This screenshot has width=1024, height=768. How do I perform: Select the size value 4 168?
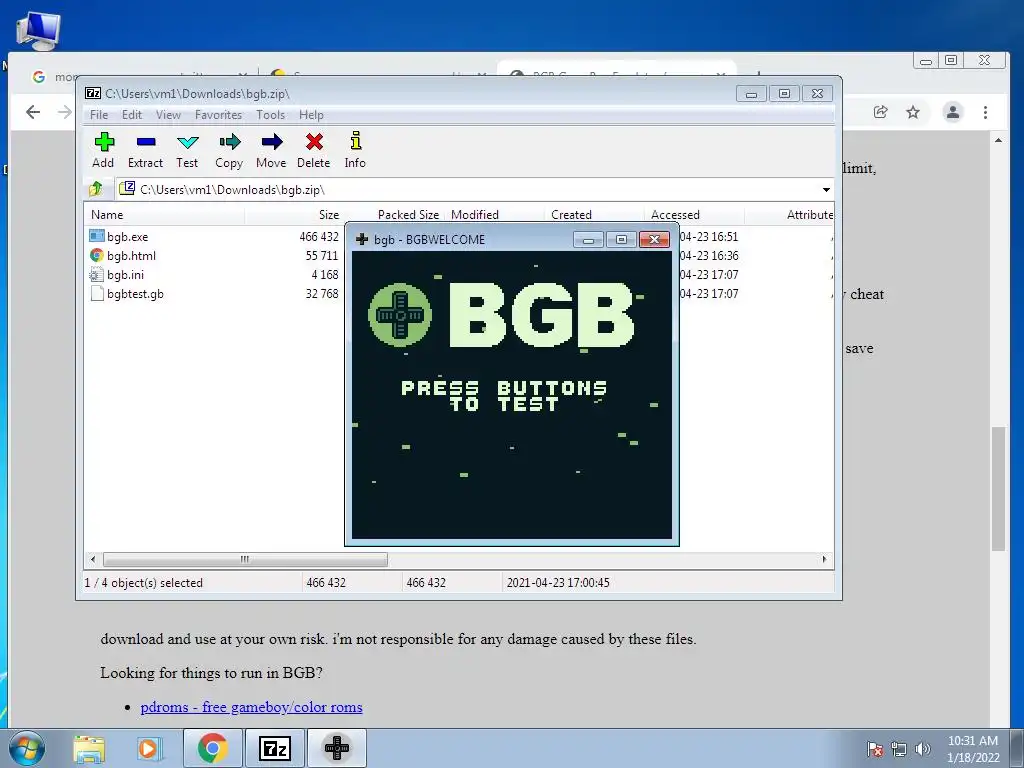coord(325,274)
